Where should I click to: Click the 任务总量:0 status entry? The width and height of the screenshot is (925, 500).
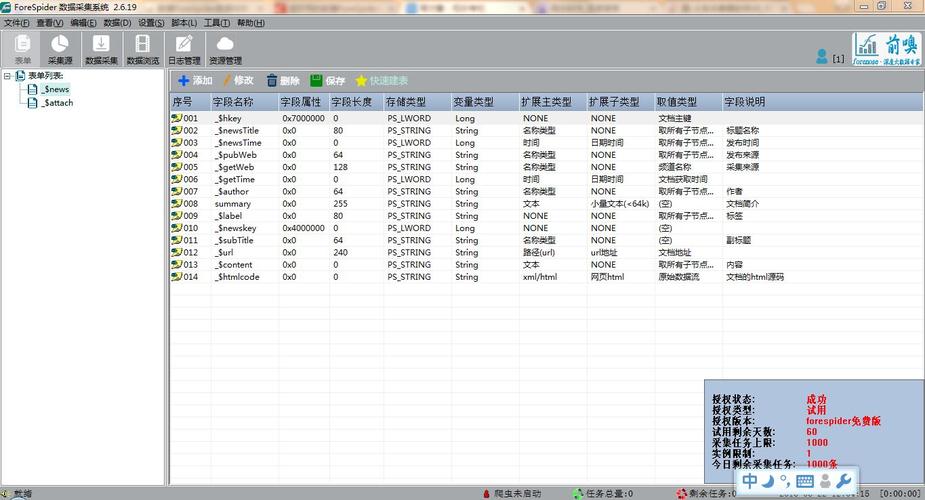click(x=603, y=494)
